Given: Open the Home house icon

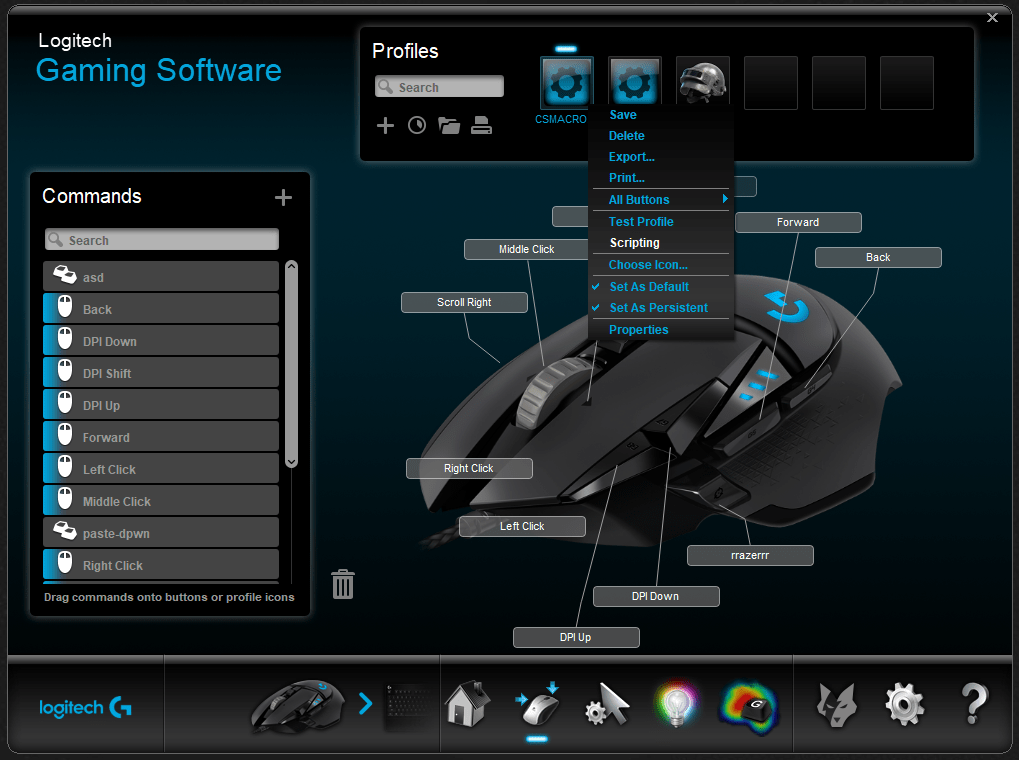Looking at the screenshot, I should [467, 704].
